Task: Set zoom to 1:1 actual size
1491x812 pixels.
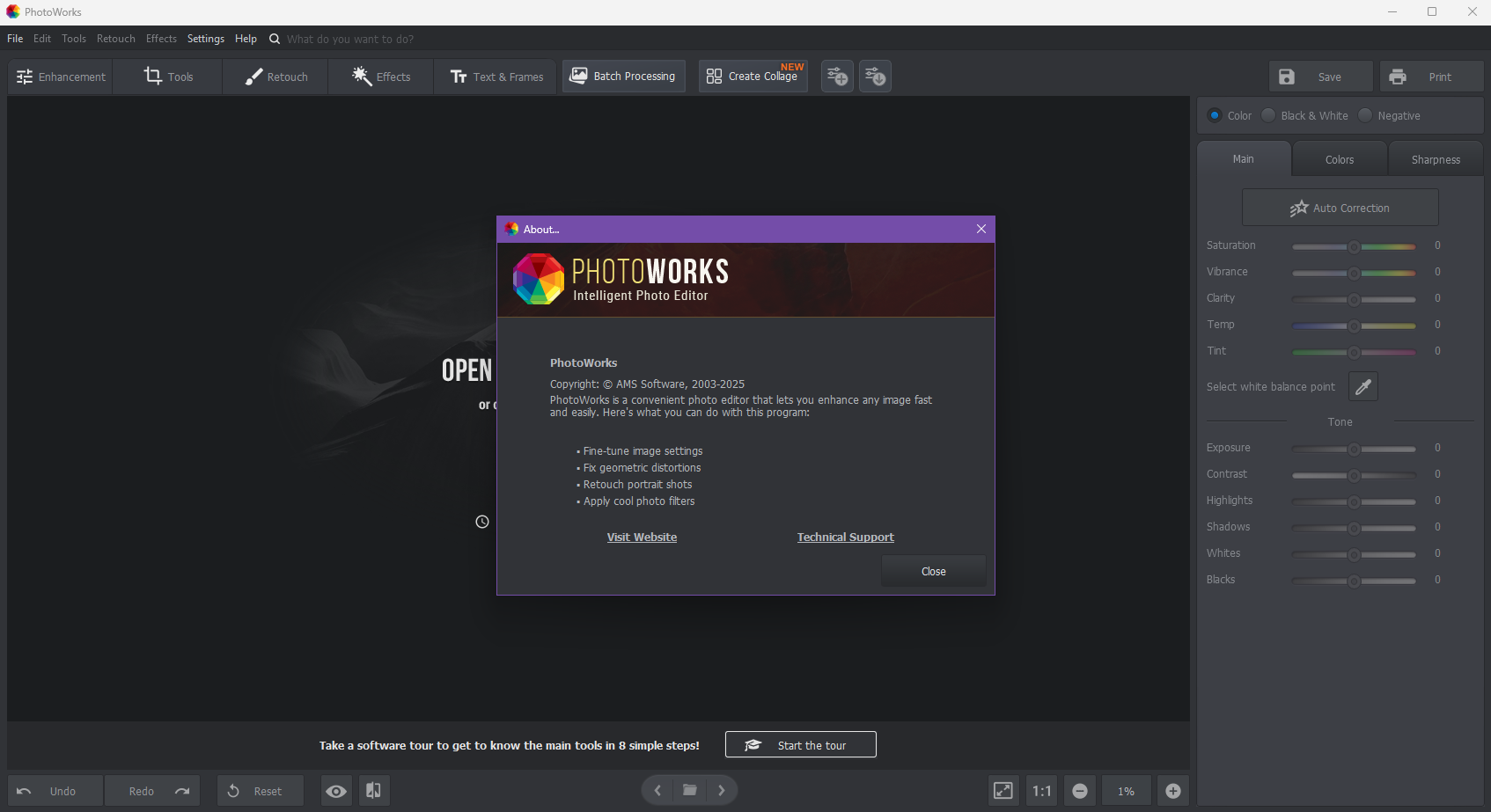Action: [1042, 791]
